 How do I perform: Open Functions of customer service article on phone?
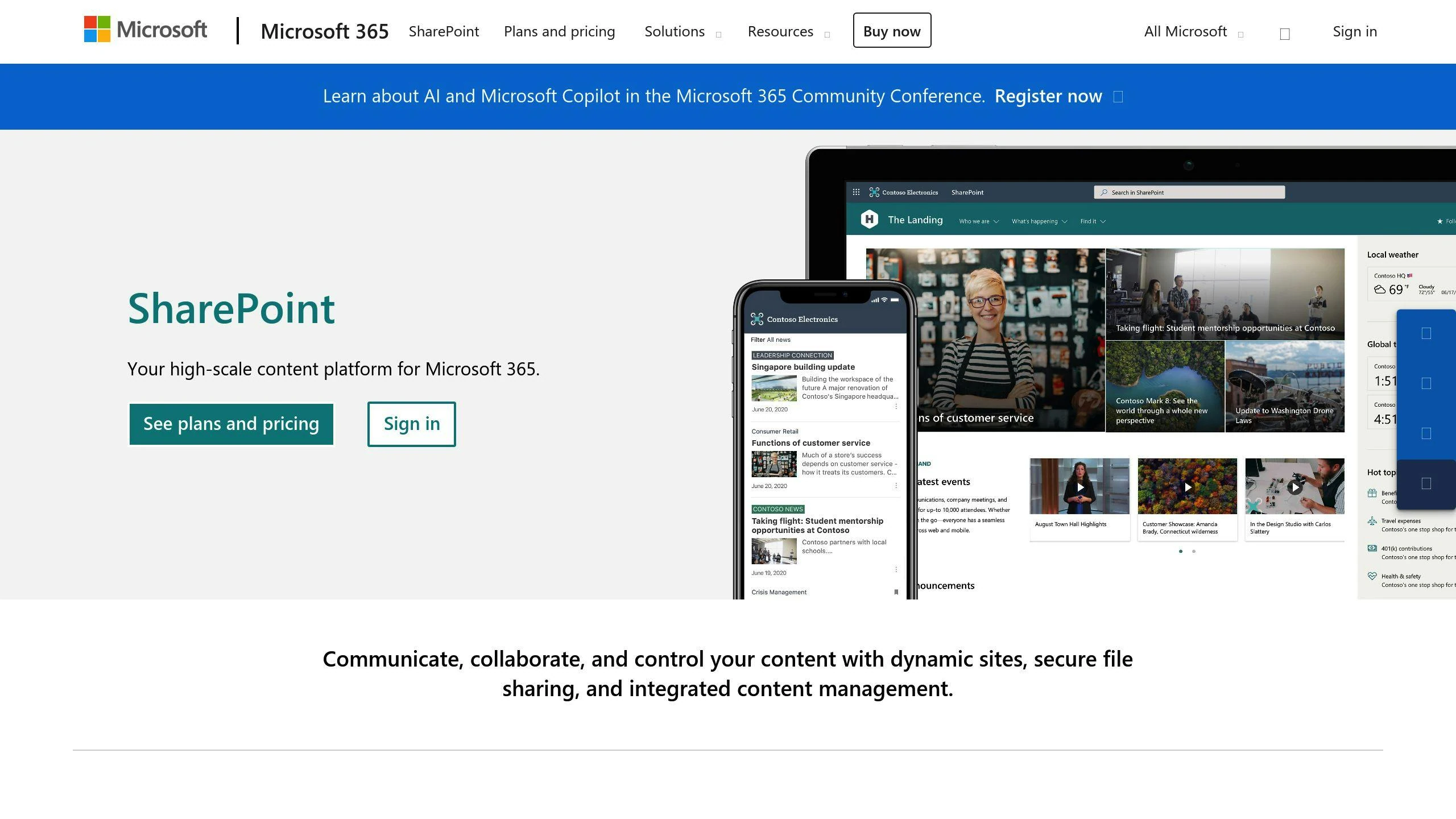[x=810, y=442]
